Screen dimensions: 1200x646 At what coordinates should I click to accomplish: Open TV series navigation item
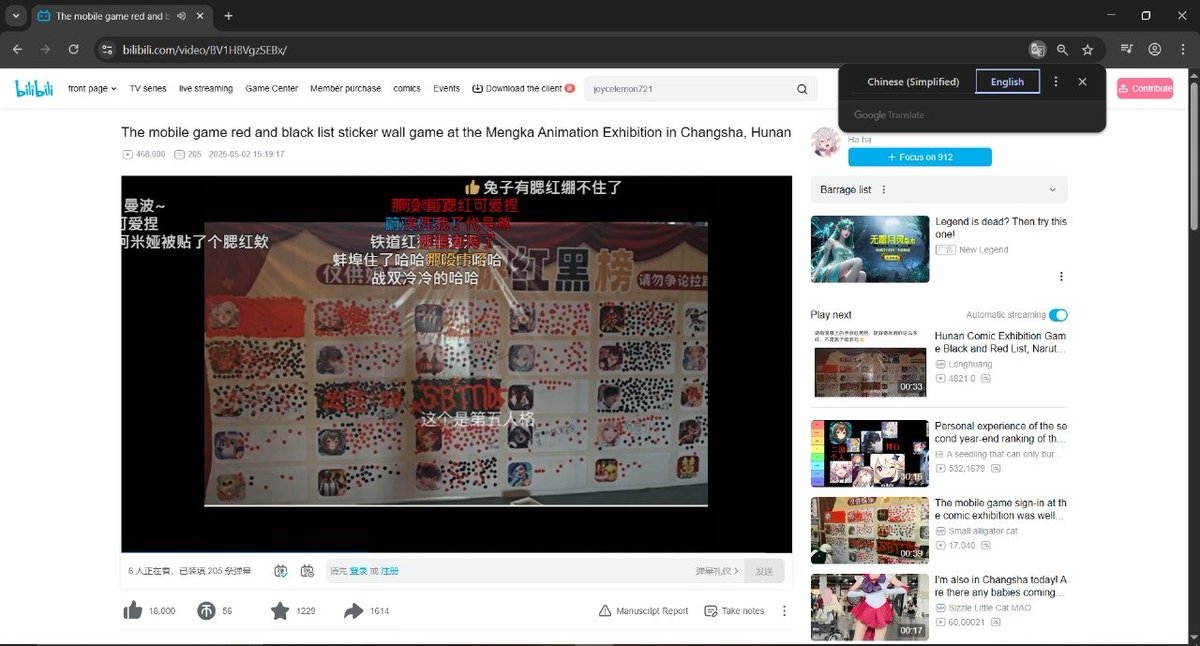point(148,88)
